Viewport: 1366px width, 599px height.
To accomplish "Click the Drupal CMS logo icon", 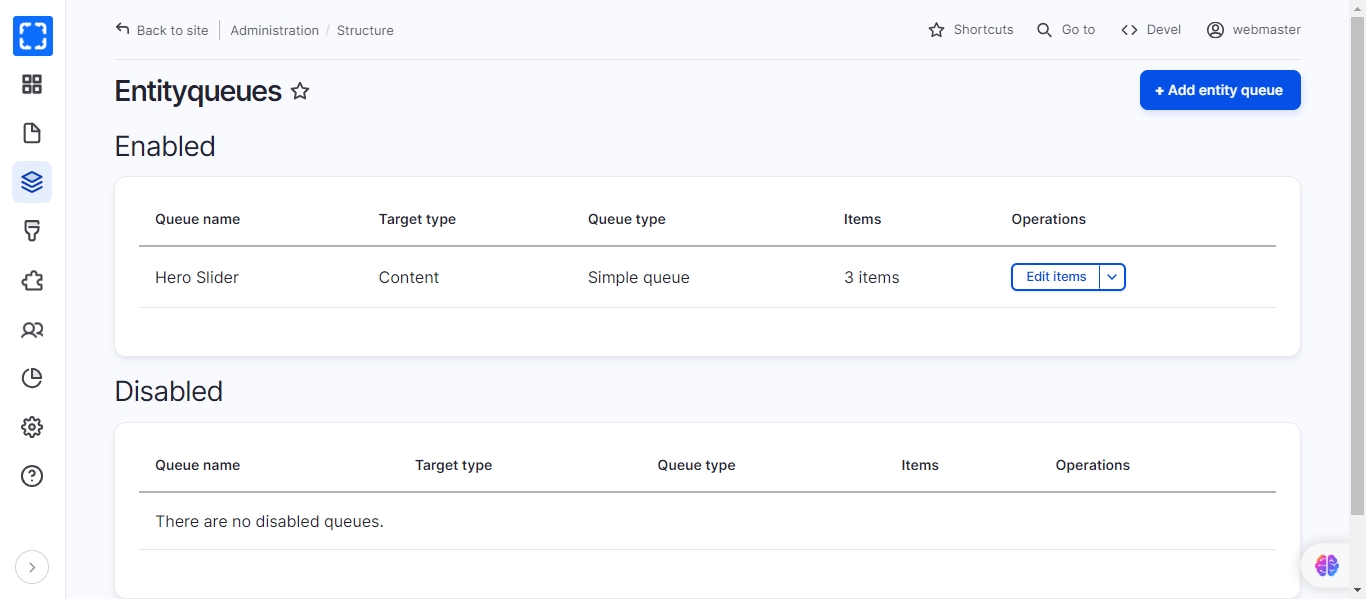I will click(32, 36).
